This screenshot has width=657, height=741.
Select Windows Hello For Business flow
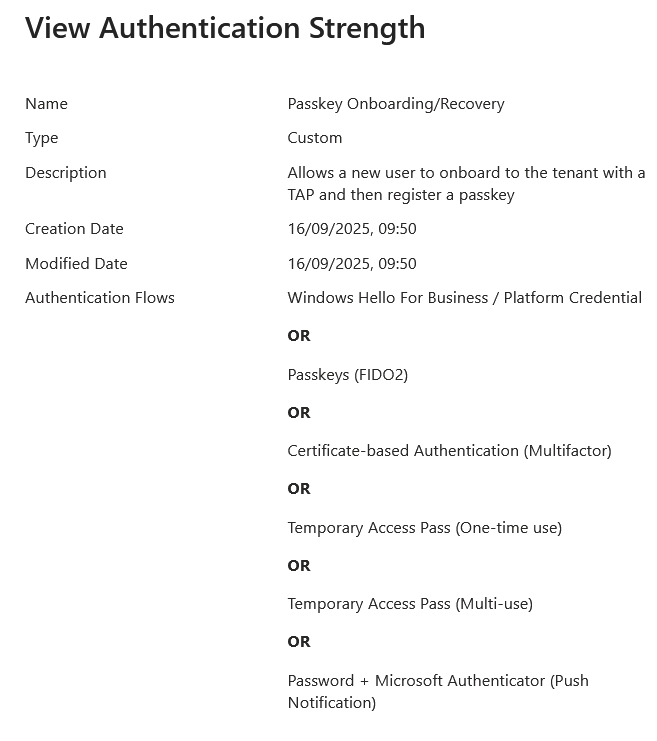(x=464, y=298)
